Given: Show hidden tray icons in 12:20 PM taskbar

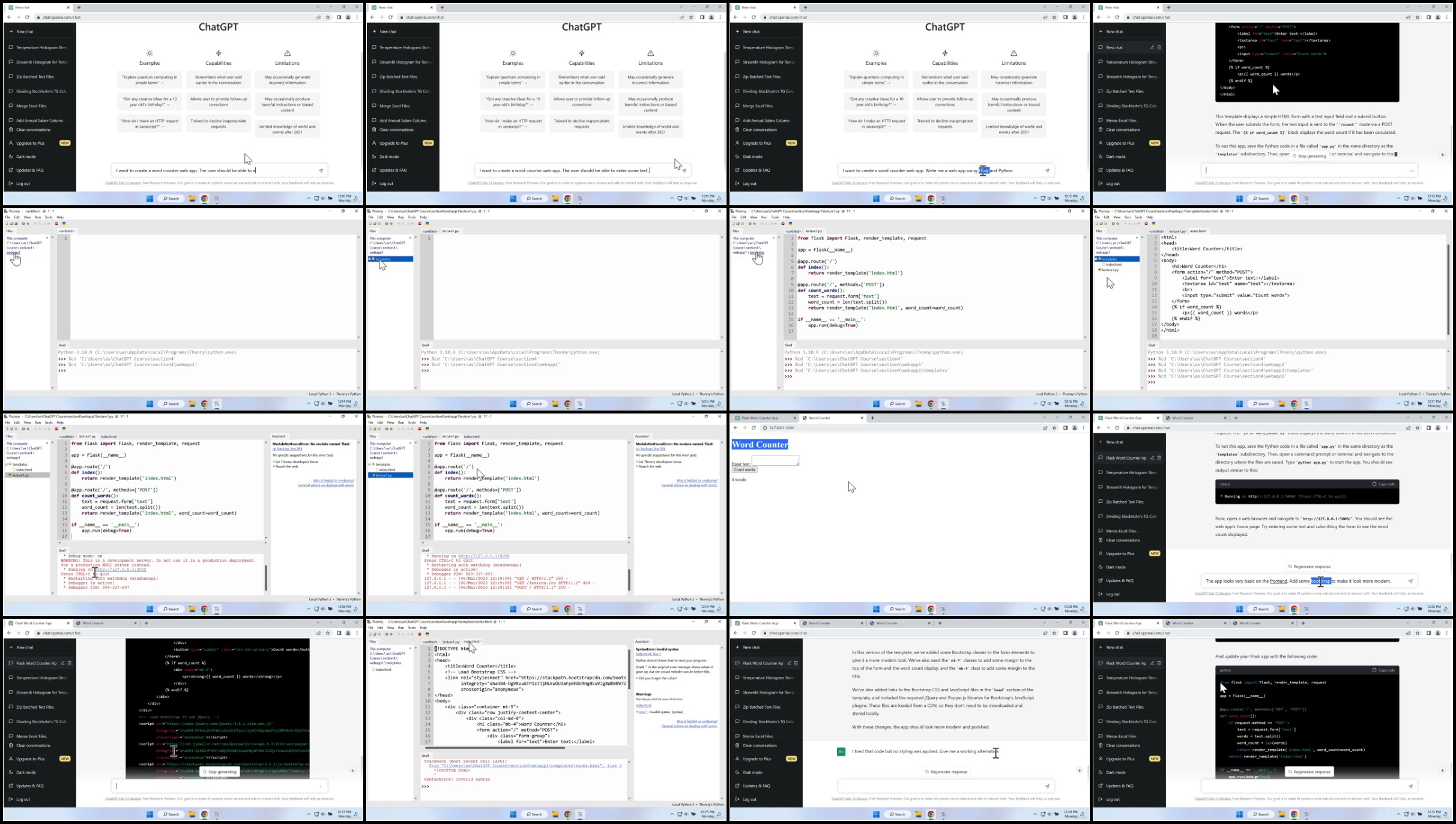Looking at the screenshot, I should (x=1035, y=609).
